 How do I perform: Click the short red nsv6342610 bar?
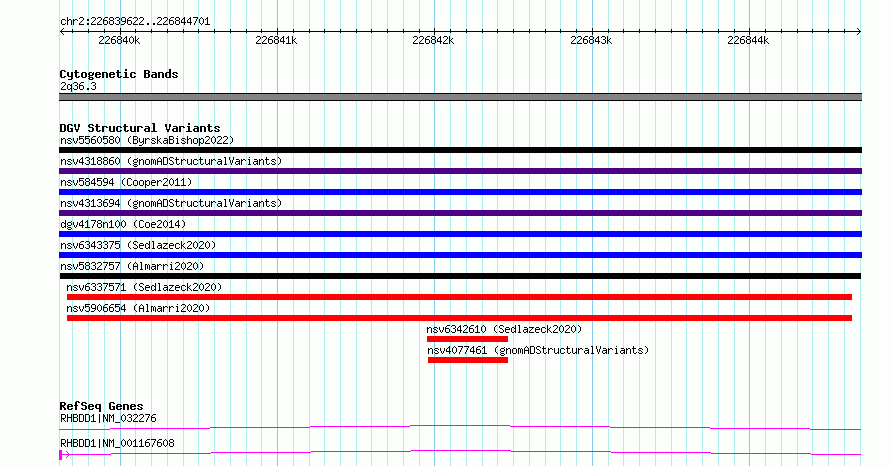coord(468,339)
